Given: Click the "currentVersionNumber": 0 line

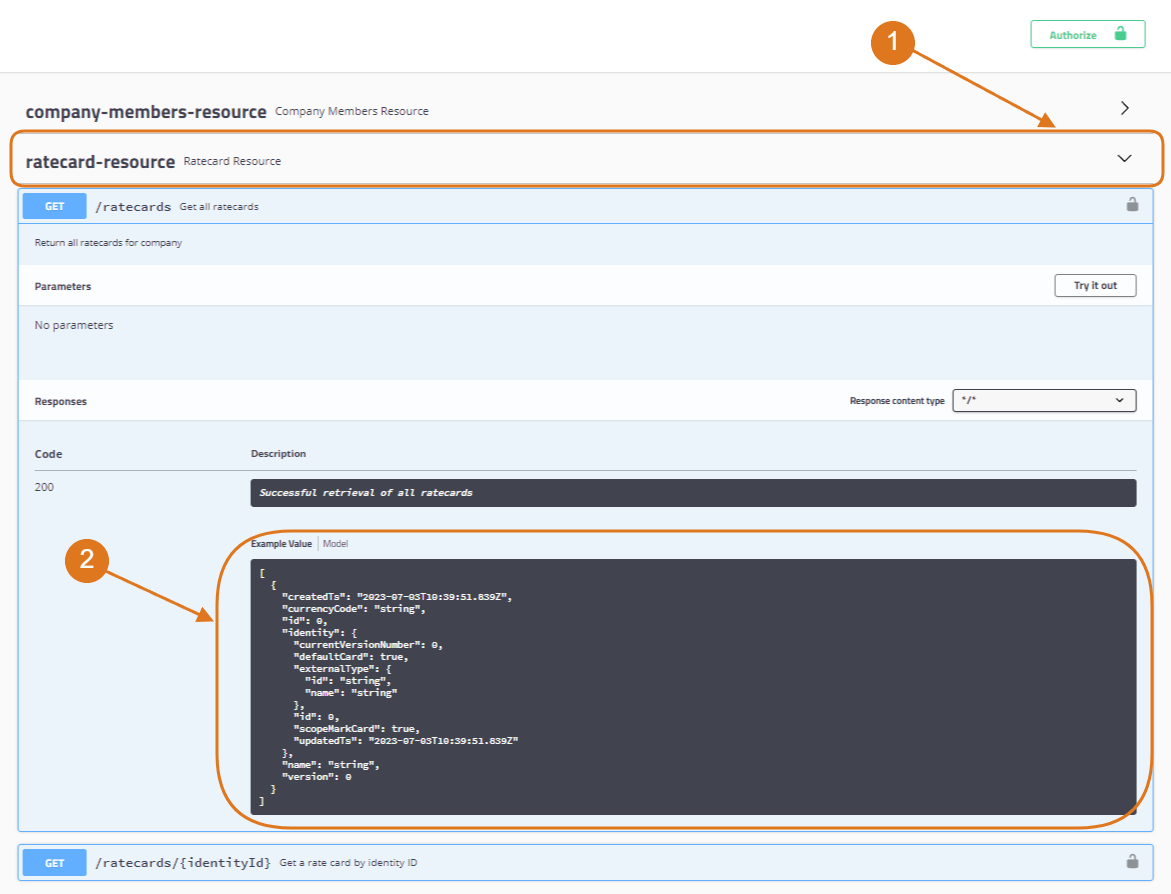Looking at the screenshot, I should click(368, 645).
